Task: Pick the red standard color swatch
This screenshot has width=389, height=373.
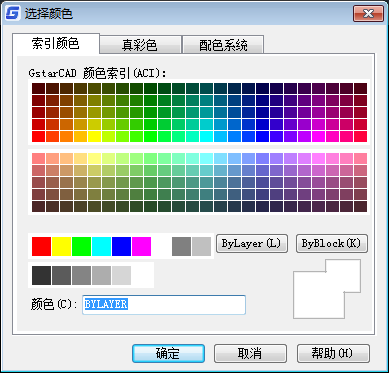Action: tap(41, 246)
